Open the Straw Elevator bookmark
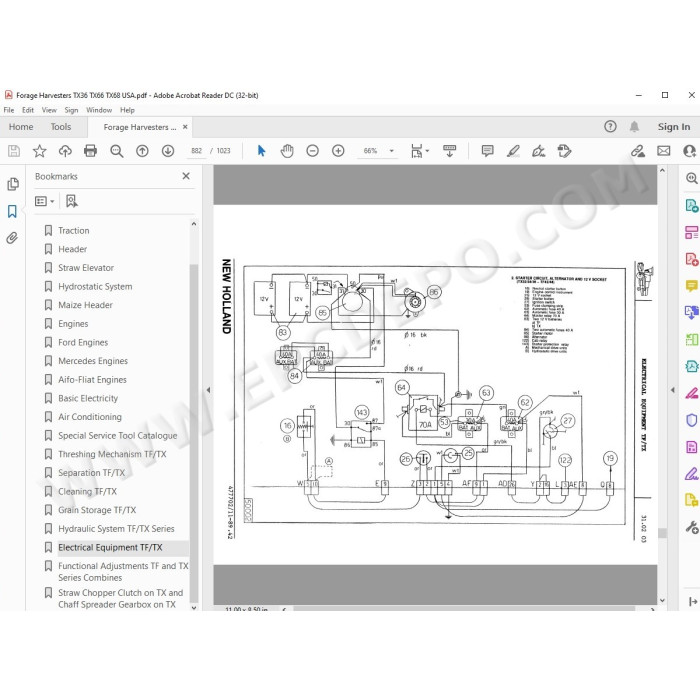 (x=86, y=268)
